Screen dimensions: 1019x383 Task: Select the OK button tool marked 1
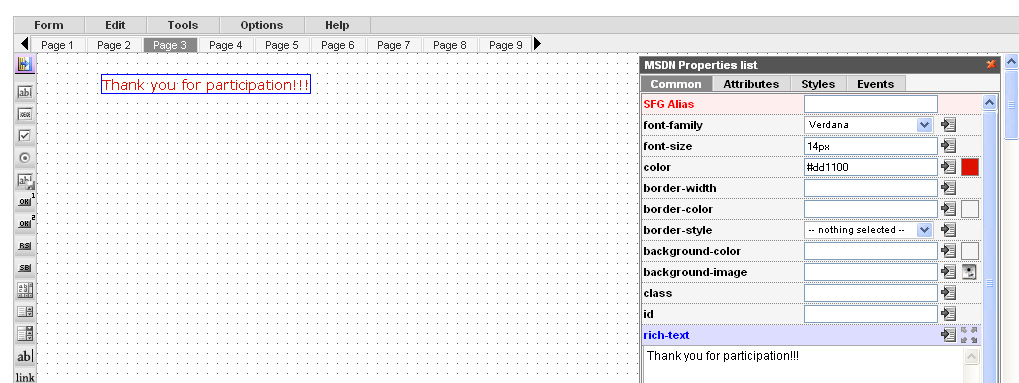(25, 202)
